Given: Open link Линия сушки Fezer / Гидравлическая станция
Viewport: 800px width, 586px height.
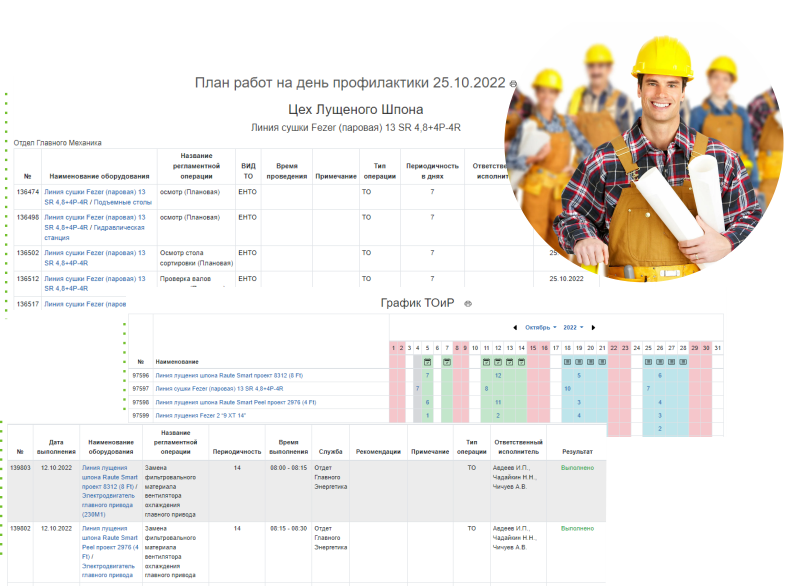Looking at the screenshot, I should 95,227.
